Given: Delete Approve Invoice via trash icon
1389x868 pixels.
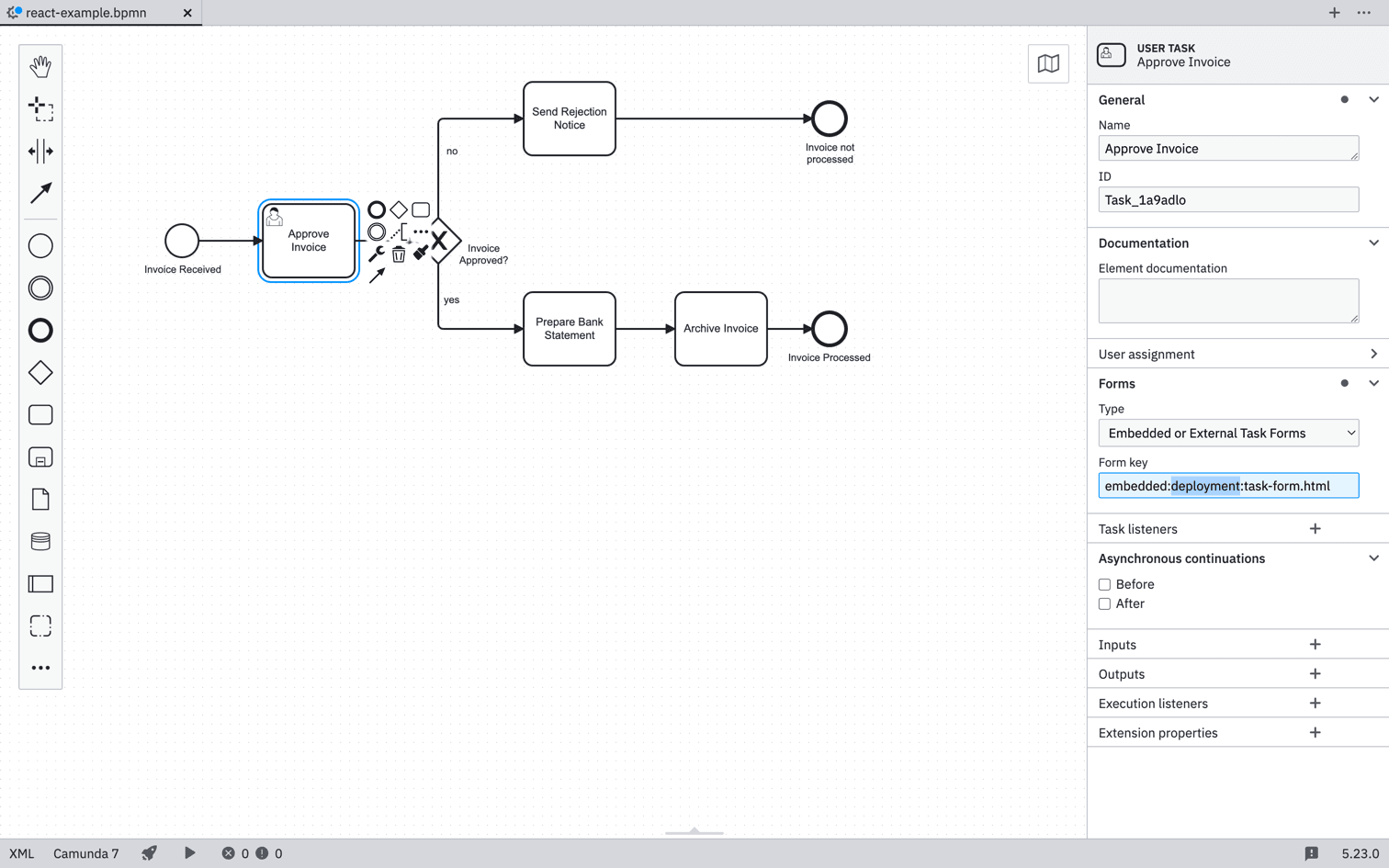Looking at the screenshot, I should tap(398, 254).
